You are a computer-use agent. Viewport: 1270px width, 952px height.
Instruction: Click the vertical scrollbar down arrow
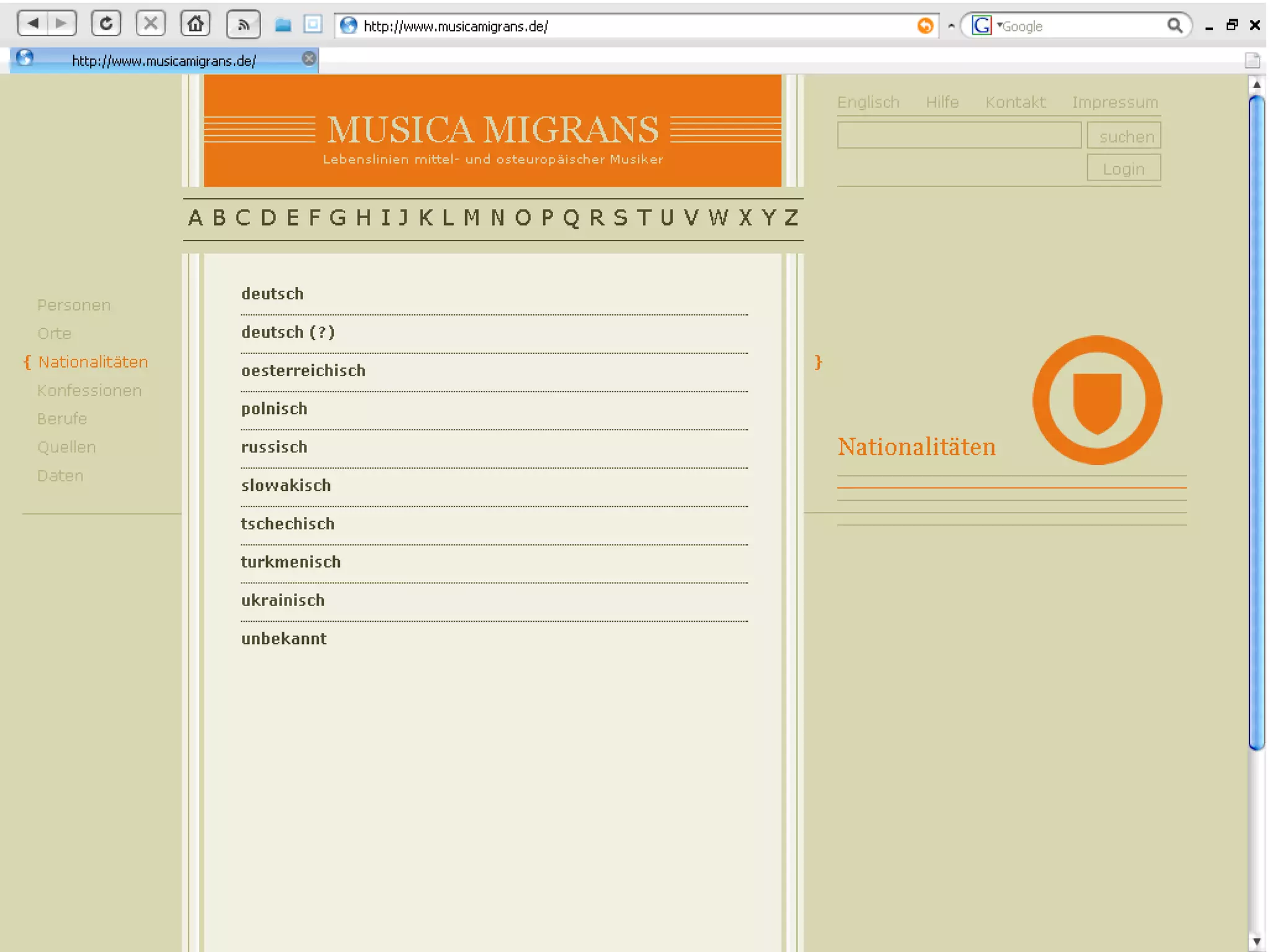pyautogui.click(x=1256, y=941)
